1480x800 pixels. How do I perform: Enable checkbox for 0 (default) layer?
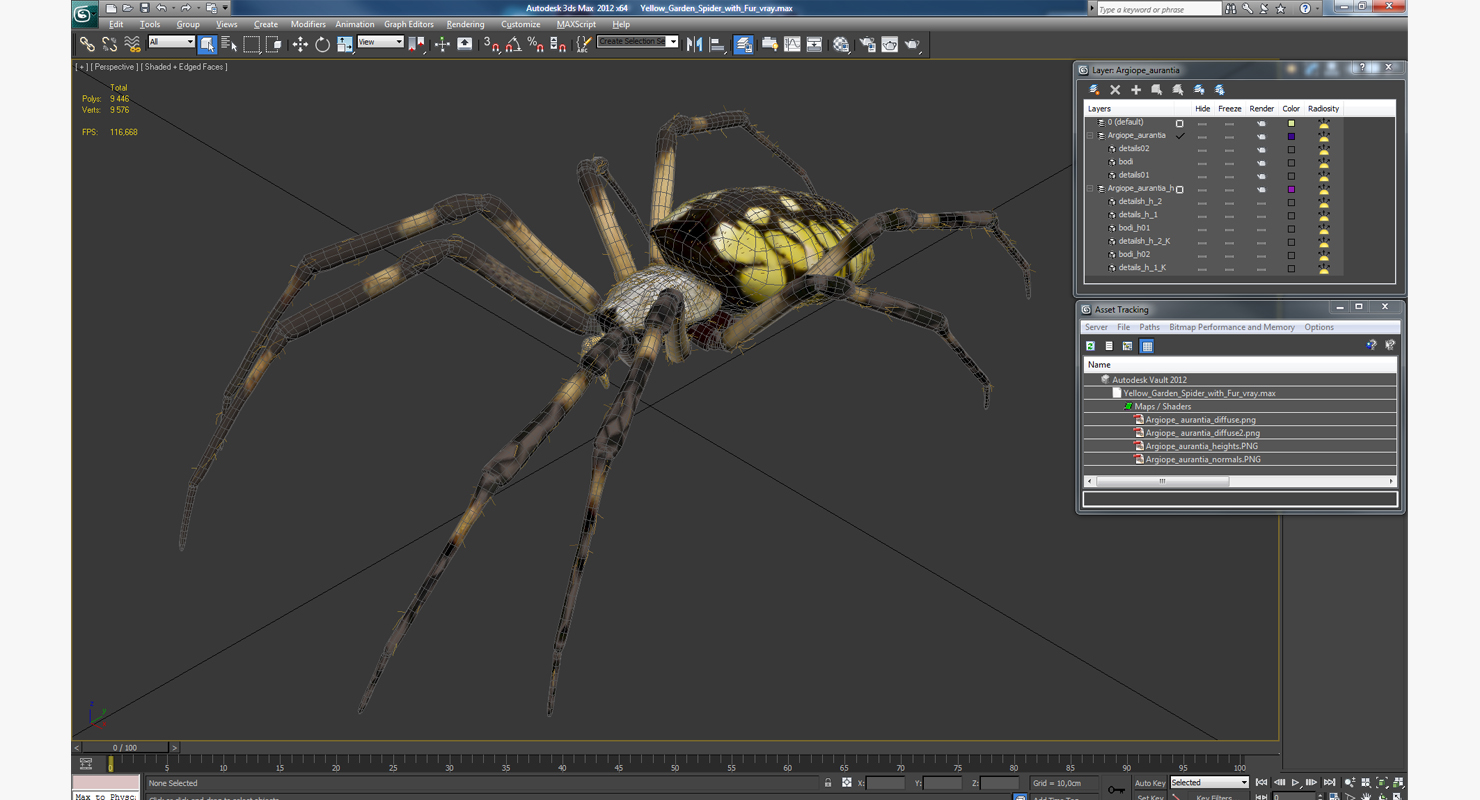pyautogui.click(x=1180, y=123)
